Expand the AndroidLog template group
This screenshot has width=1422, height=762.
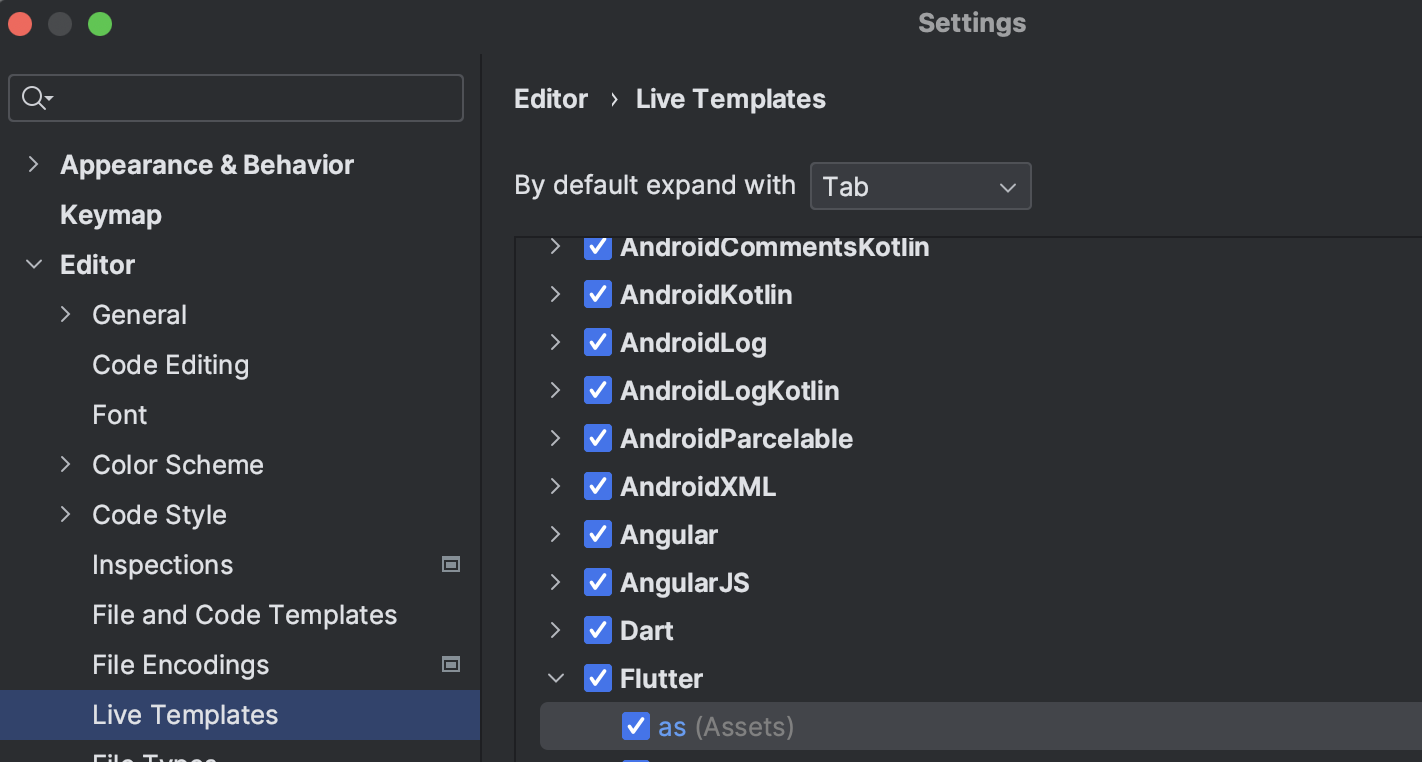tap(556, 343)
